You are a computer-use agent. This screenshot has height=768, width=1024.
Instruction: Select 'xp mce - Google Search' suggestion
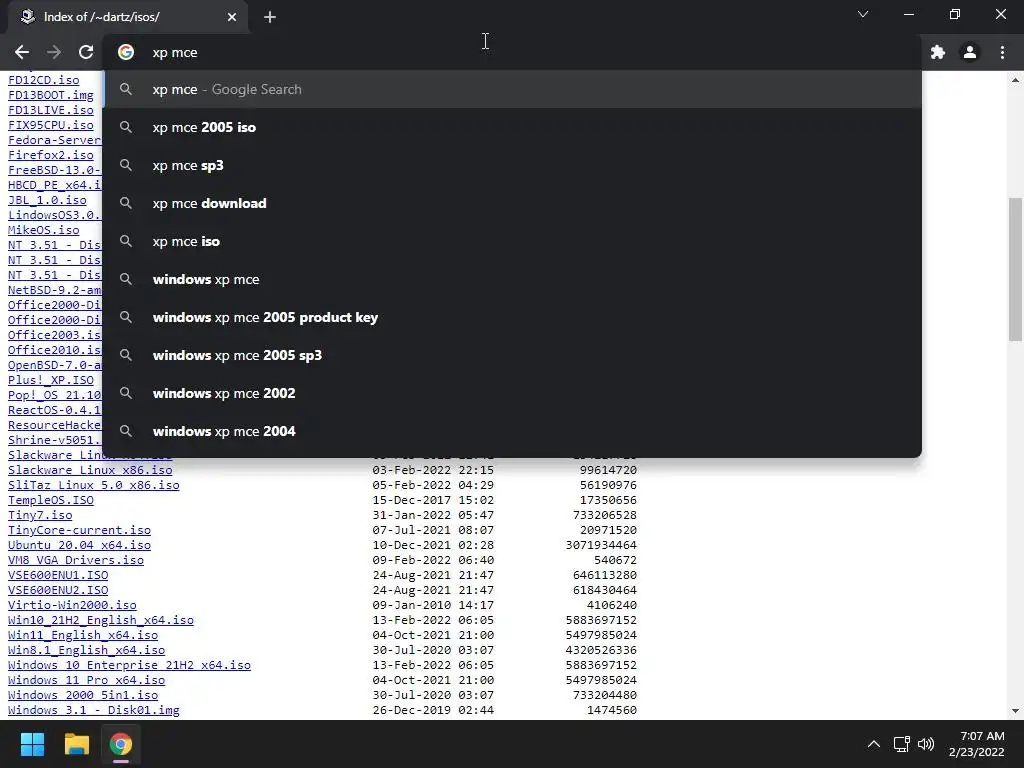click(513, 89)
